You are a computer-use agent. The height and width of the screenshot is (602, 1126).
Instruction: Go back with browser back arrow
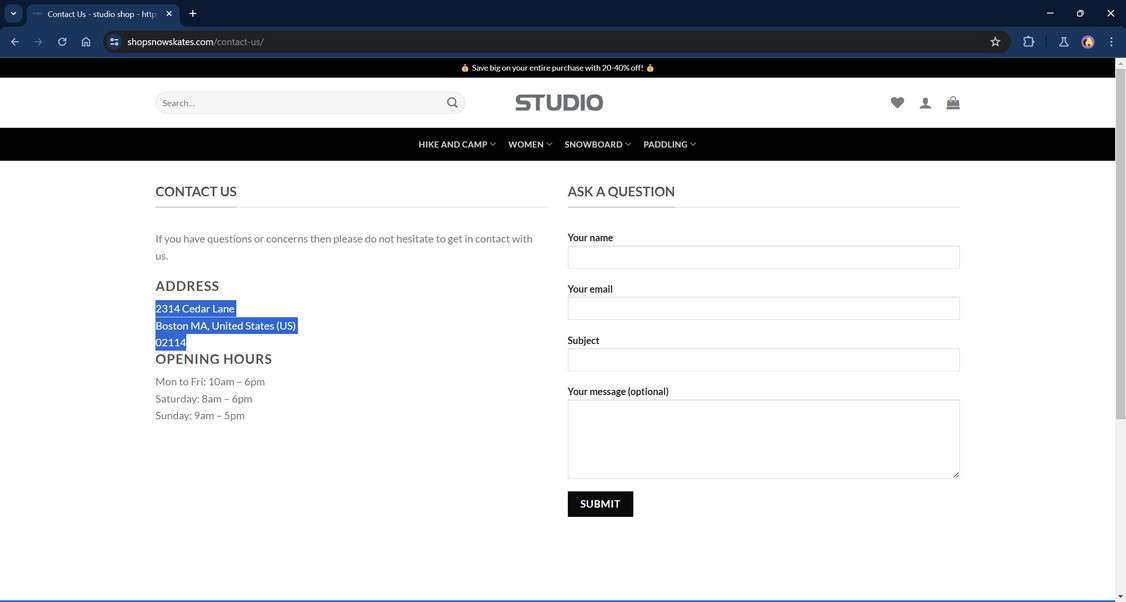(x=14, y=42)
